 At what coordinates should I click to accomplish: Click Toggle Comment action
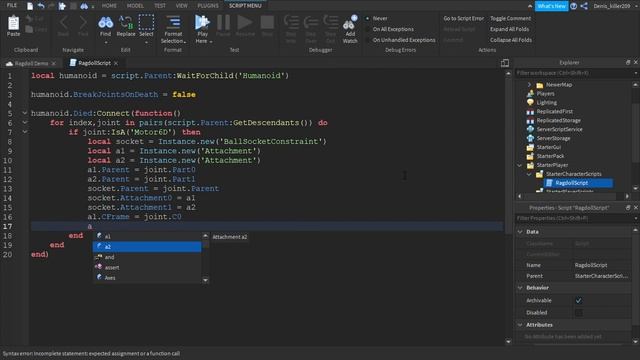[x=510, y=18]
